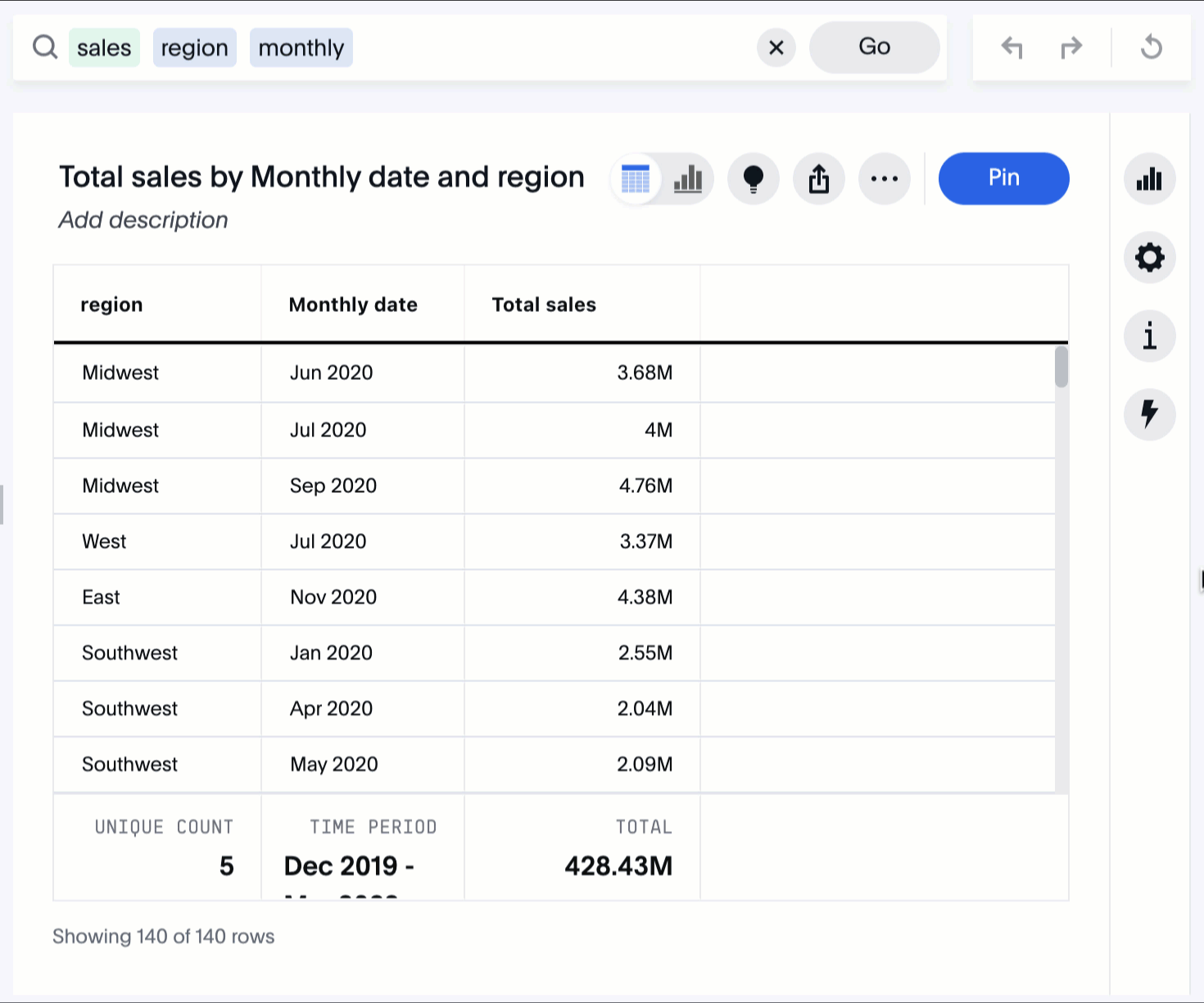Switch to chart view

click(x=688, y=178)
